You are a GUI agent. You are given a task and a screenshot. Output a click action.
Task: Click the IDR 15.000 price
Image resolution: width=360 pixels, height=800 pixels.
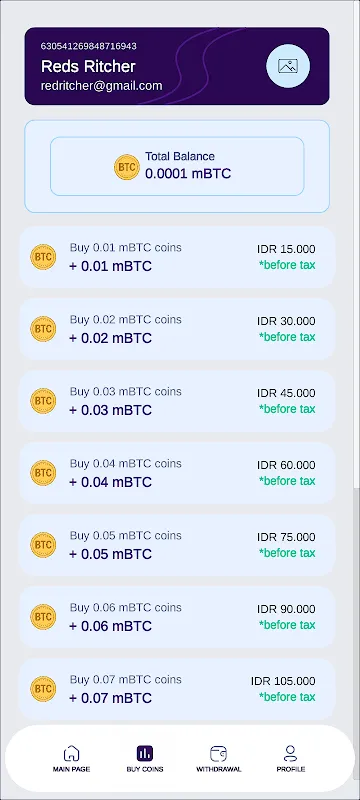pyautogui.click(x=286, y=249)
